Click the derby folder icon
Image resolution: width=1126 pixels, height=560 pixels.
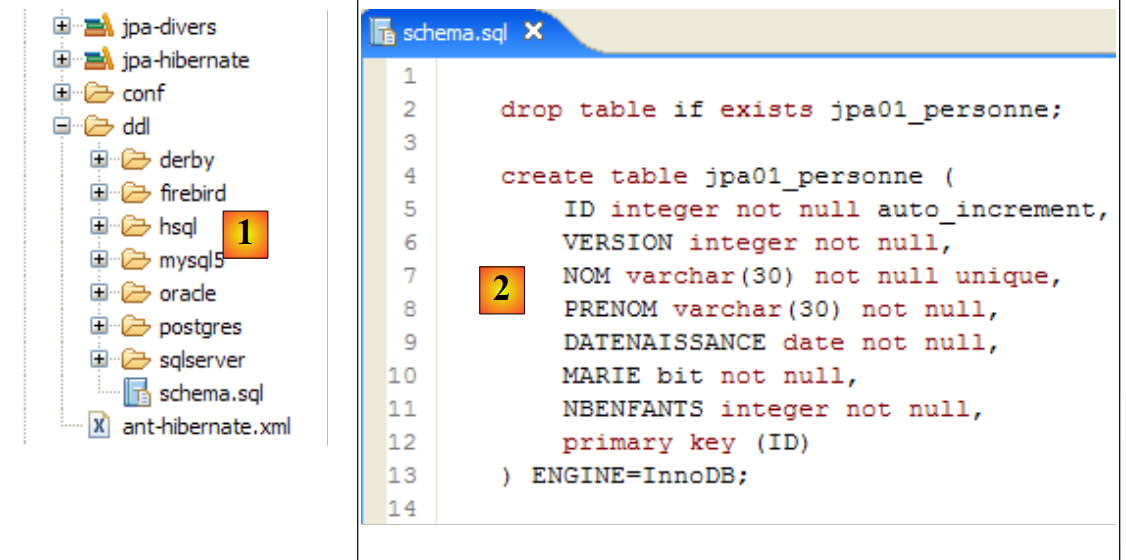click(x=135, y=160)
